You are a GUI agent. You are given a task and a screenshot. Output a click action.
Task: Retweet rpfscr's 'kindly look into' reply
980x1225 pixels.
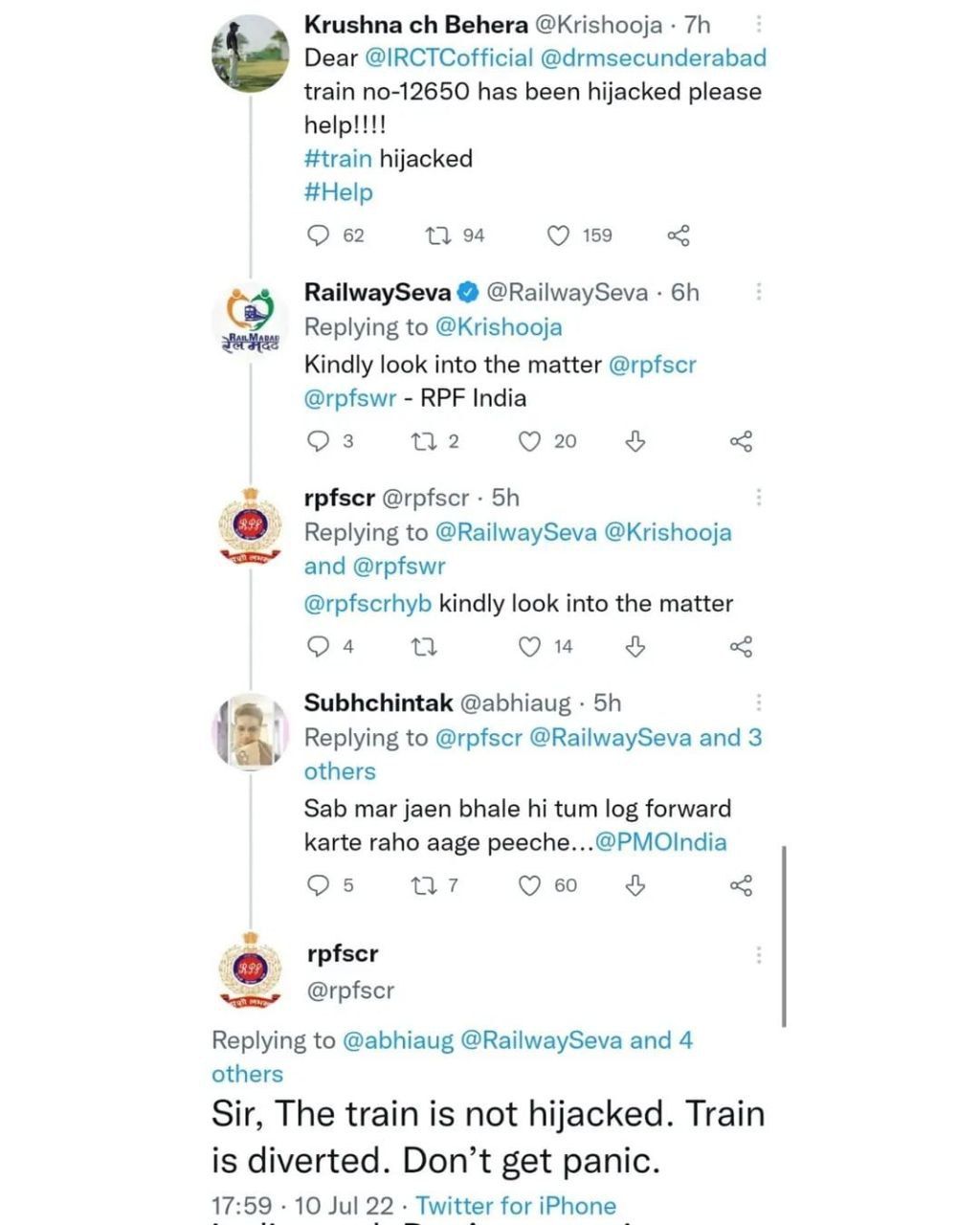point(423,647)
